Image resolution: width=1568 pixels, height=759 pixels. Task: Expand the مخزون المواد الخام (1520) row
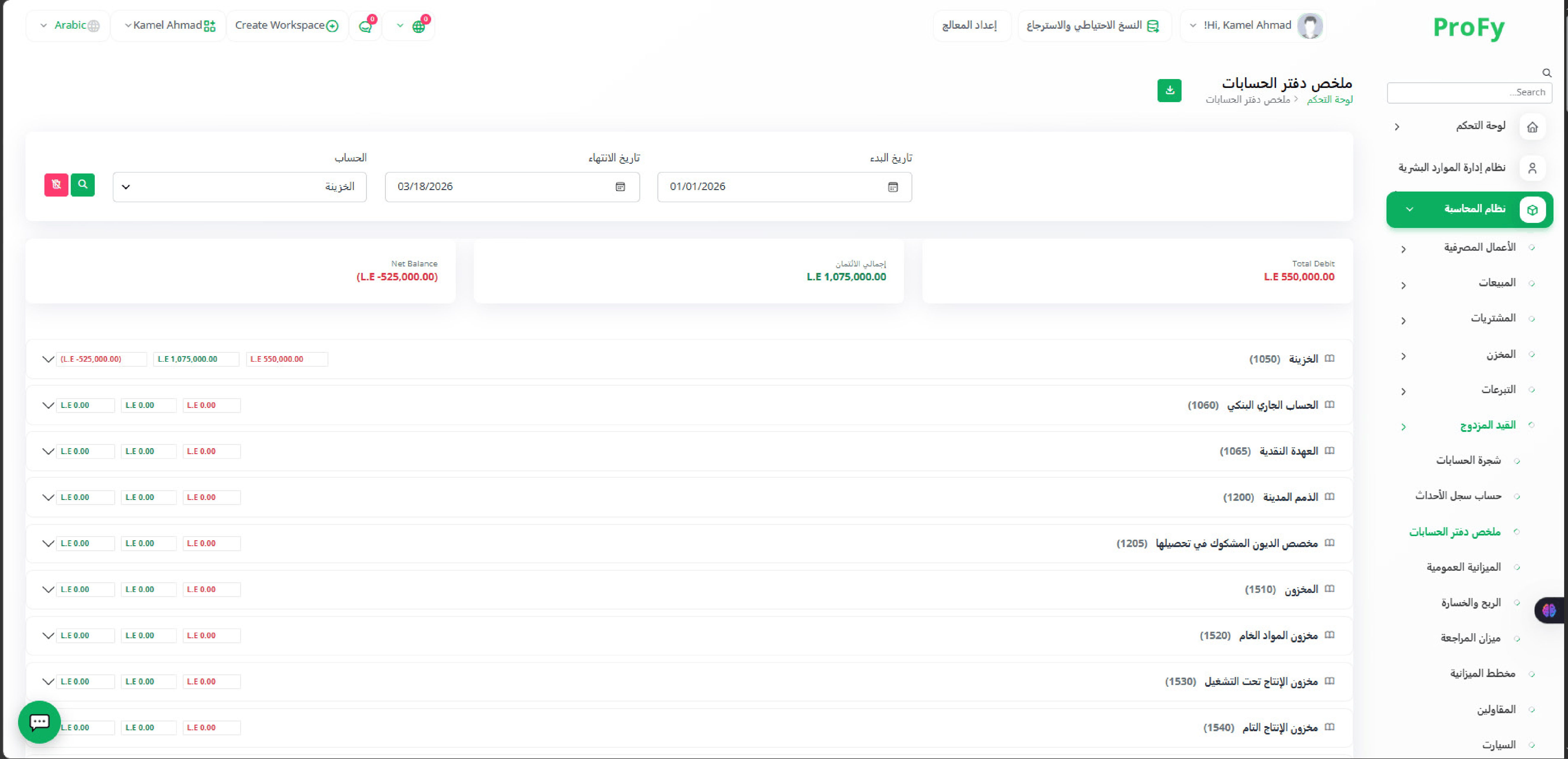click(48, 636)
